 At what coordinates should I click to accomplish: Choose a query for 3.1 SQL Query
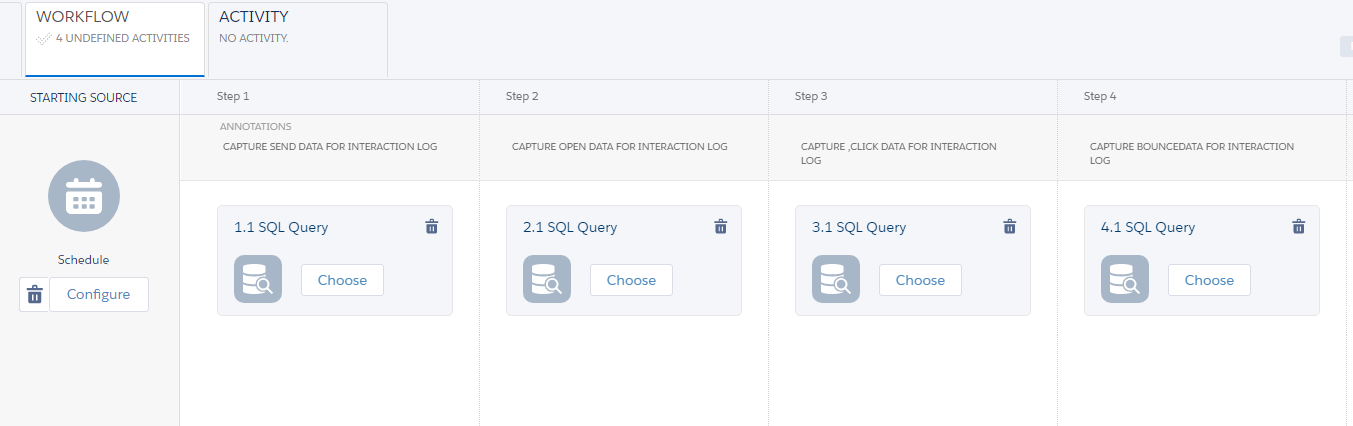click(x=920, y=280)
